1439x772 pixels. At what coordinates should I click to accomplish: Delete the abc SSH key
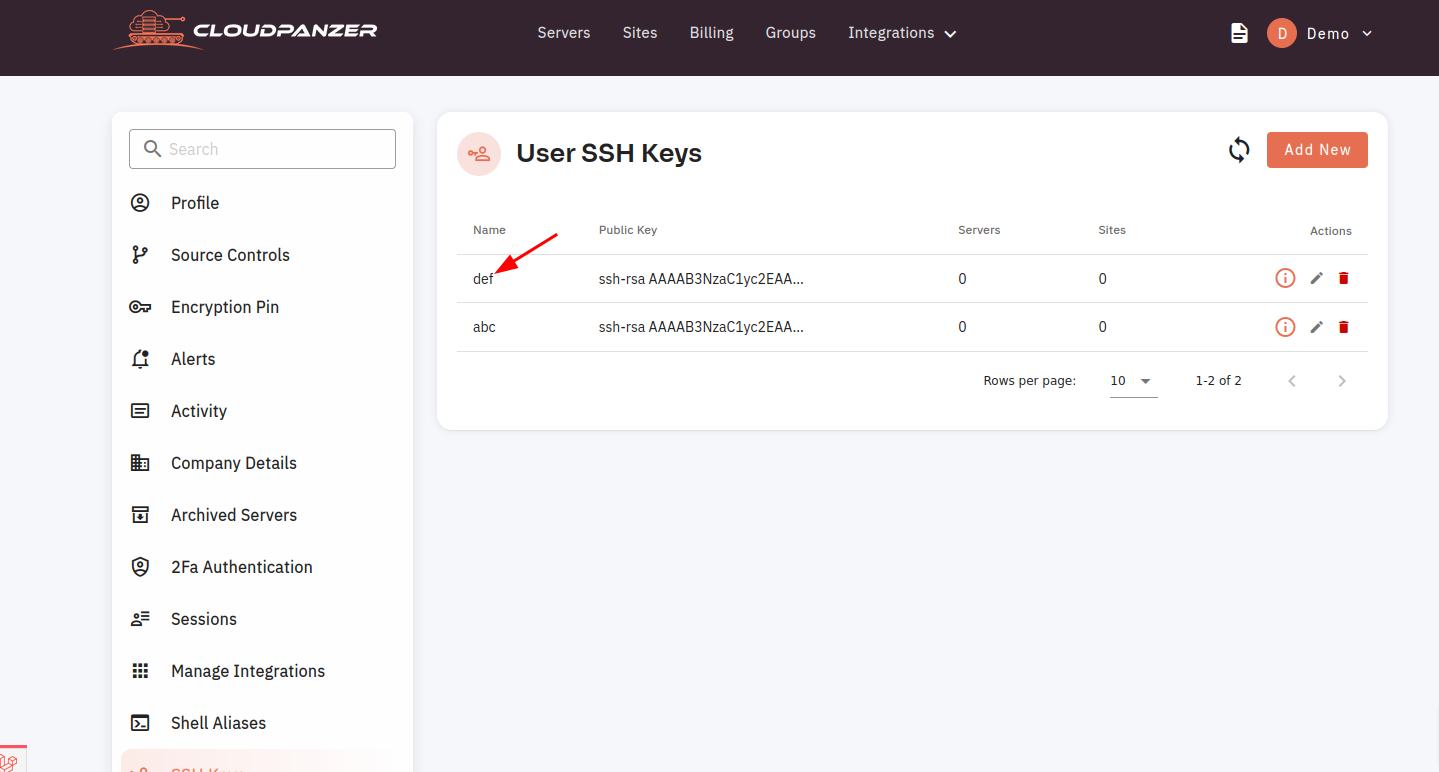point(1343,327)
